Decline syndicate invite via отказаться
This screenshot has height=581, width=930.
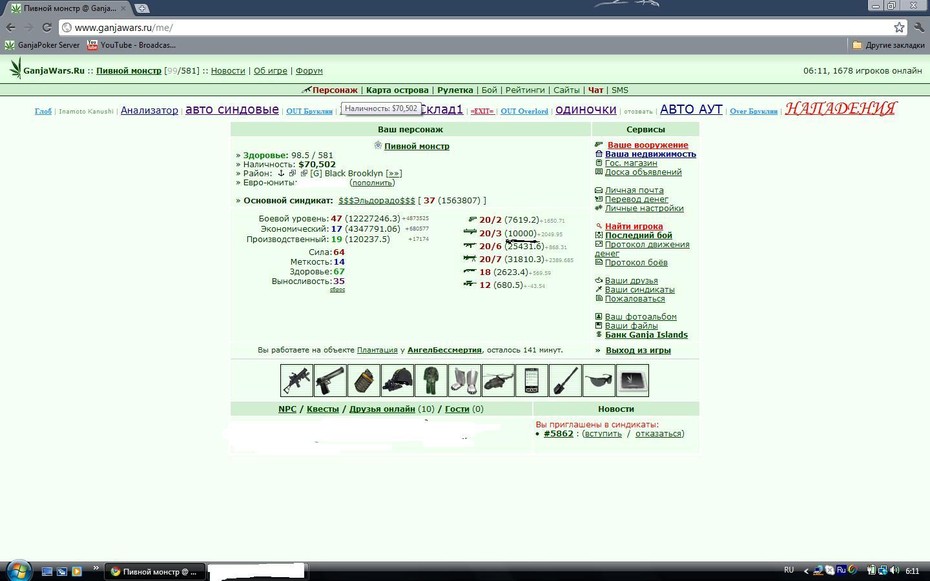pos(658,434)
